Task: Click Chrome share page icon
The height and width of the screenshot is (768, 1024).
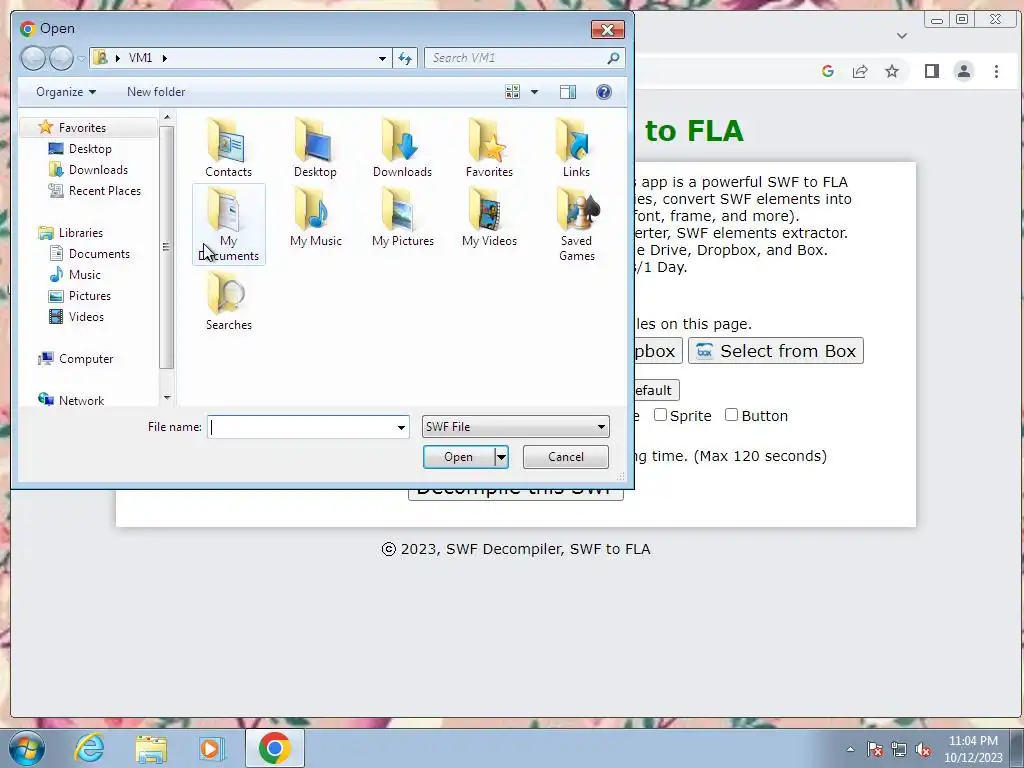Action: click(x=860, y=71)
